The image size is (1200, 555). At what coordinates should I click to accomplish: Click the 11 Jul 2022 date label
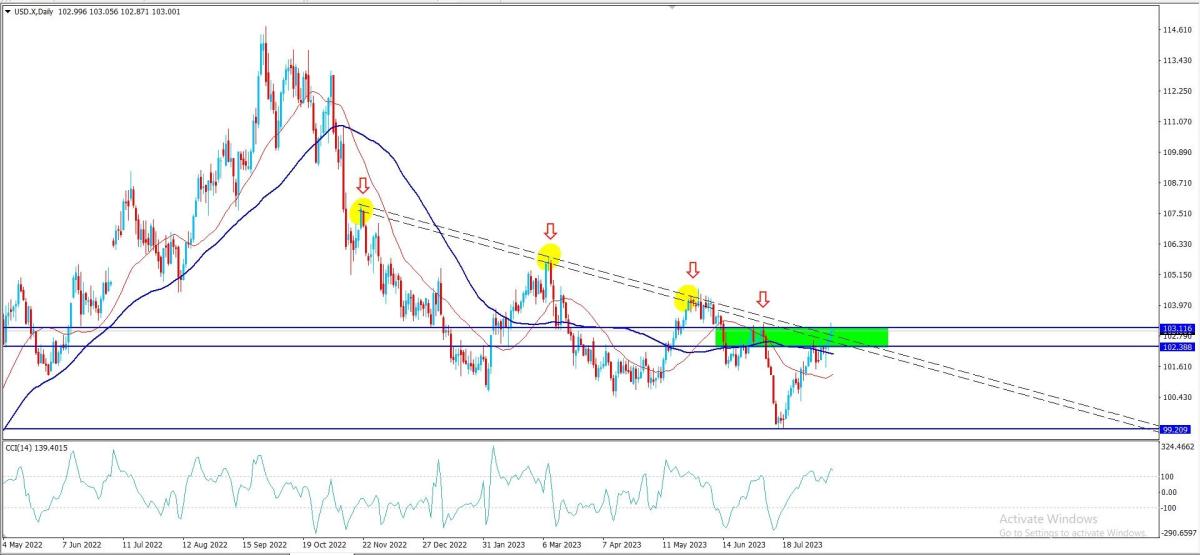(x=142, y=547)
